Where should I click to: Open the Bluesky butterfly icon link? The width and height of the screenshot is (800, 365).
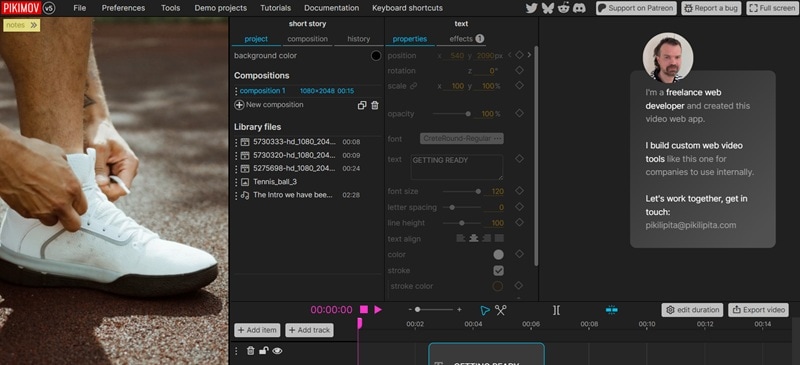click(548, 8)
